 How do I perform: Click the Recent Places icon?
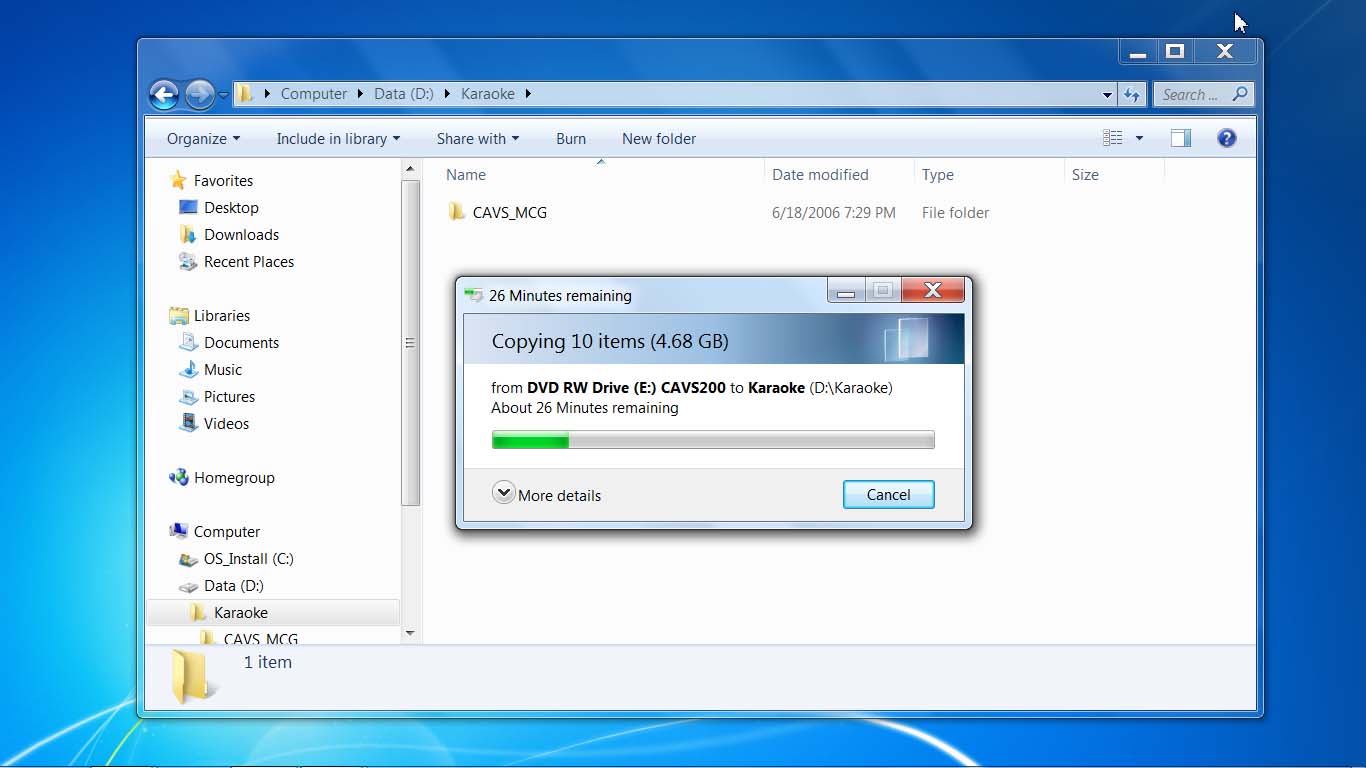pos(187,262)
